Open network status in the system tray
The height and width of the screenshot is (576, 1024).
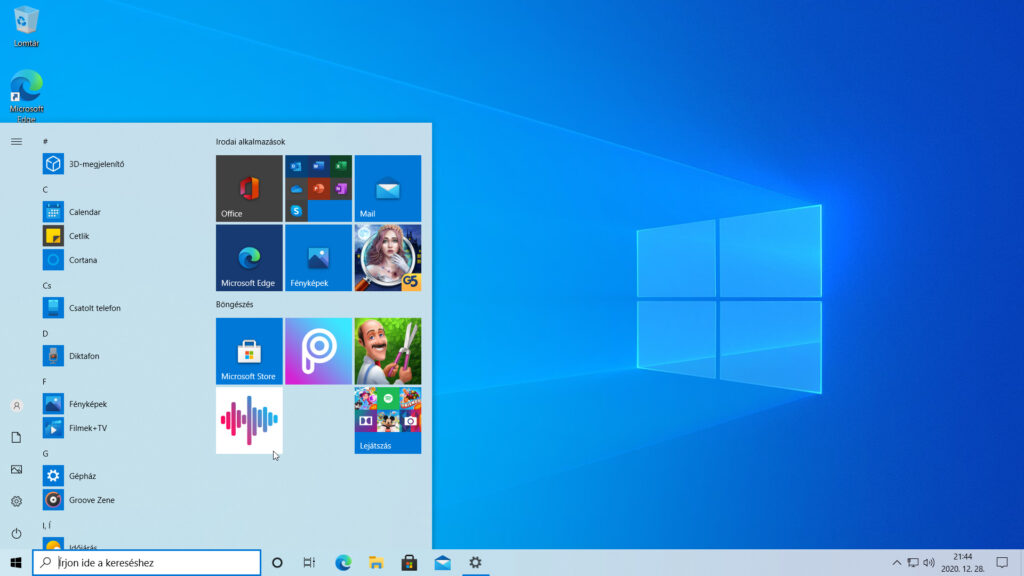point(913,562)
